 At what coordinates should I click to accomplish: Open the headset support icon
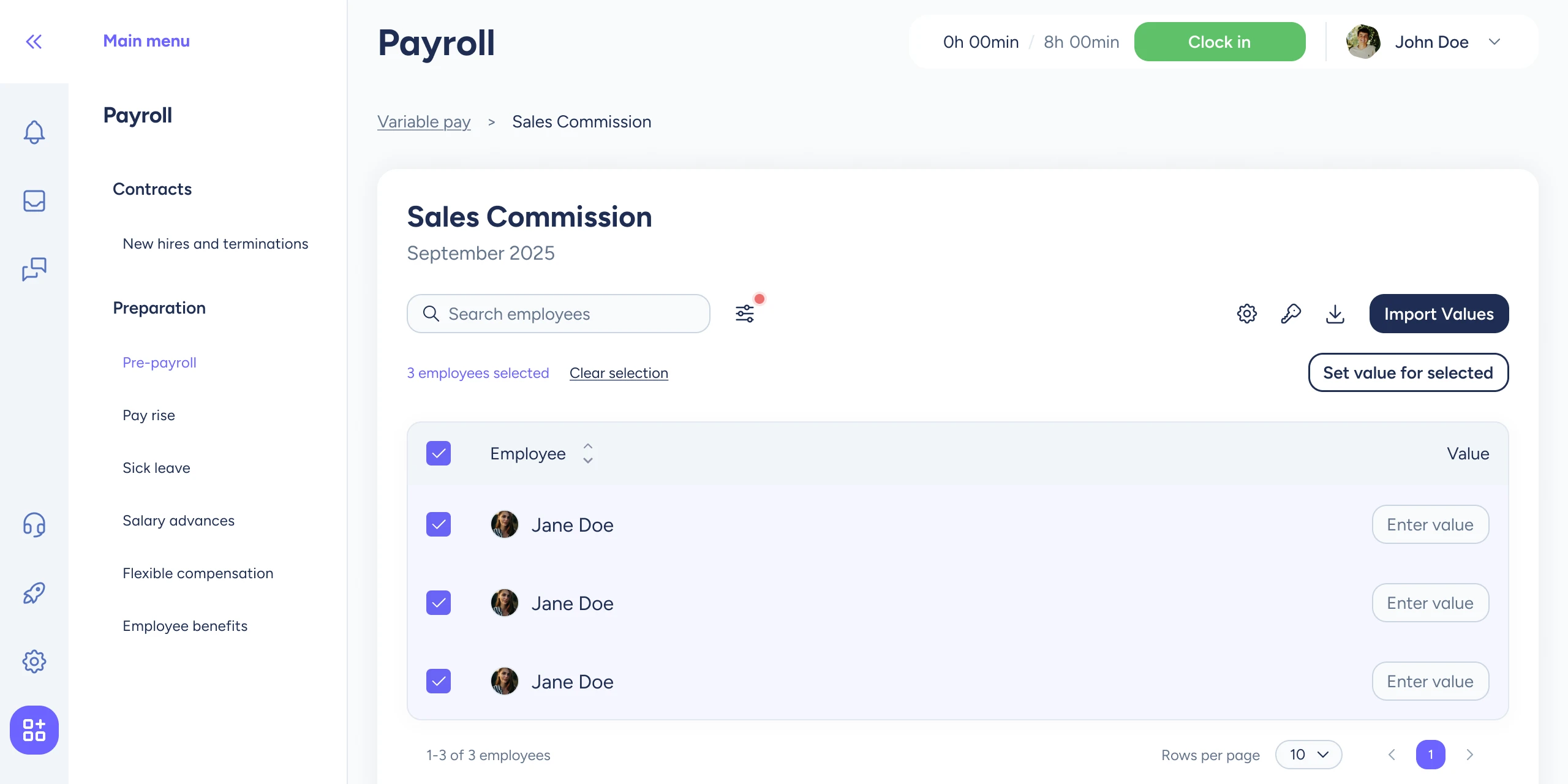[x=34, y=525]
